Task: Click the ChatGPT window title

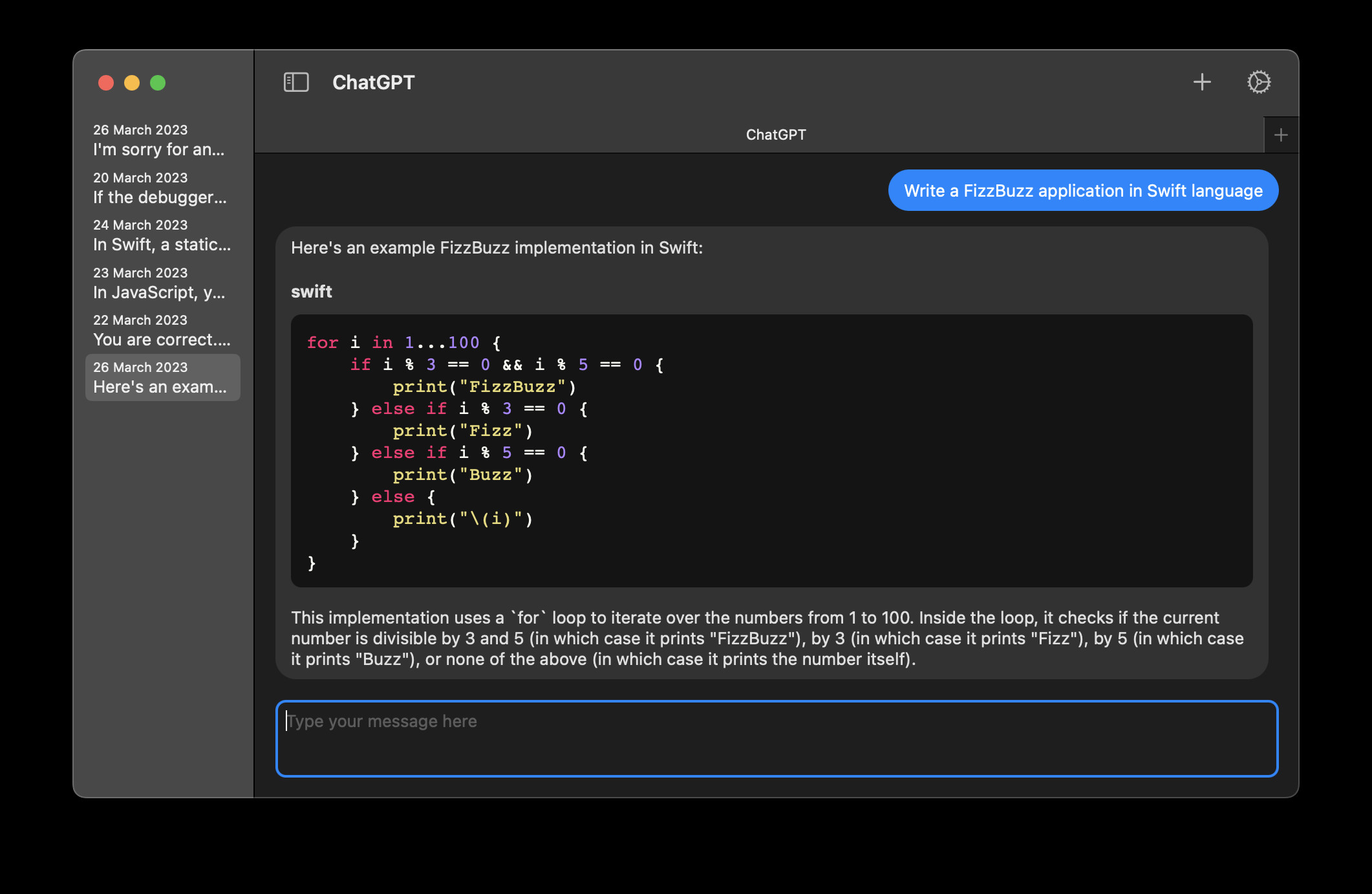Action: tap(373, 82)
